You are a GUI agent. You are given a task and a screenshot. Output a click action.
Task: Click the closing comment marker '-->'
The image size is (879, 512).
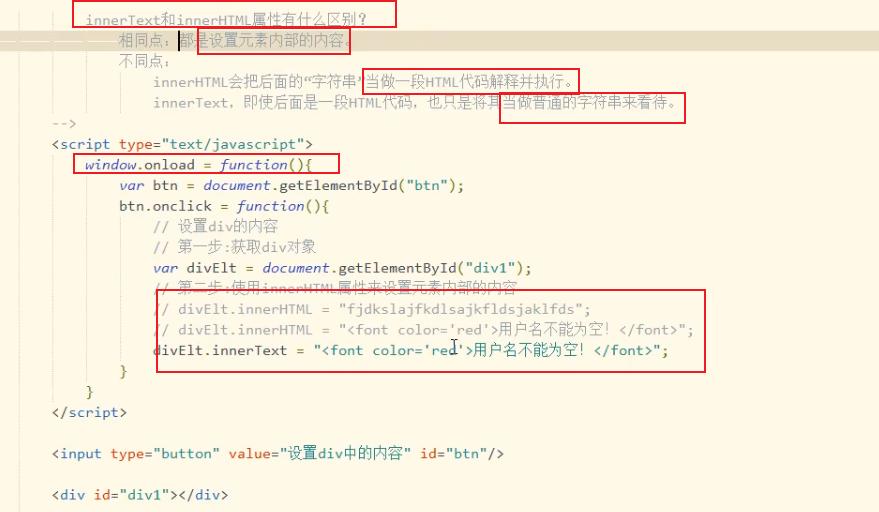[64, 123]
